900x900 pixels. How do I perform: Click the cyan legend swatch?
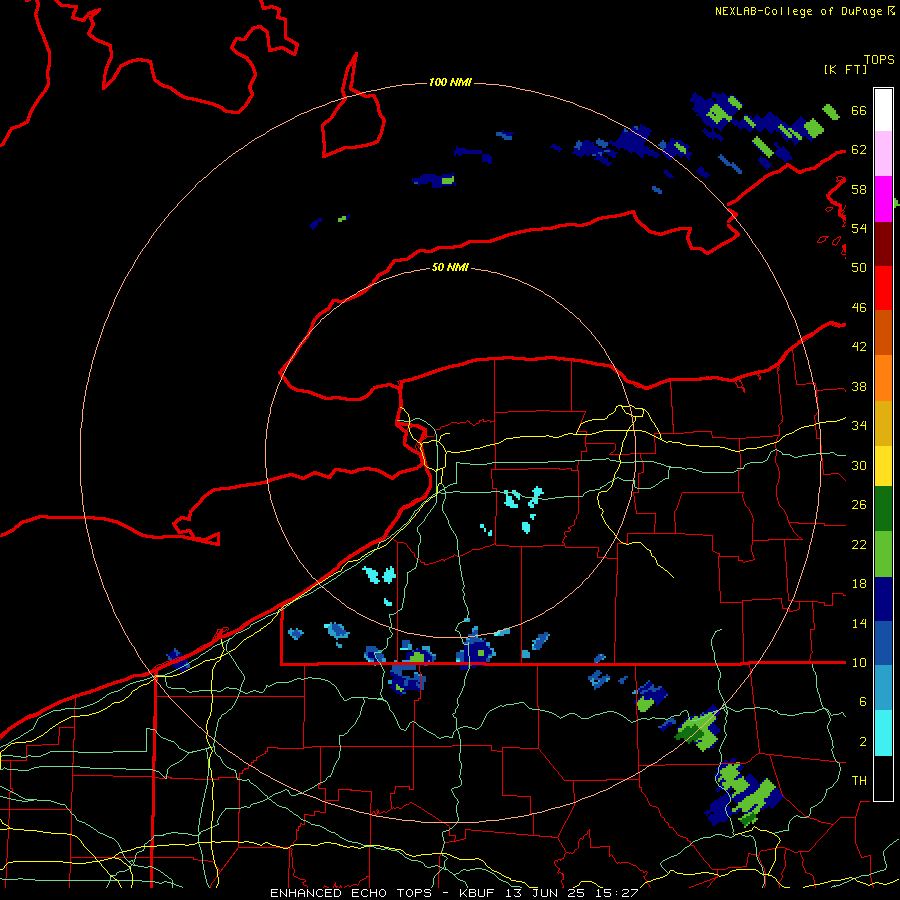(x=883, y=733)
